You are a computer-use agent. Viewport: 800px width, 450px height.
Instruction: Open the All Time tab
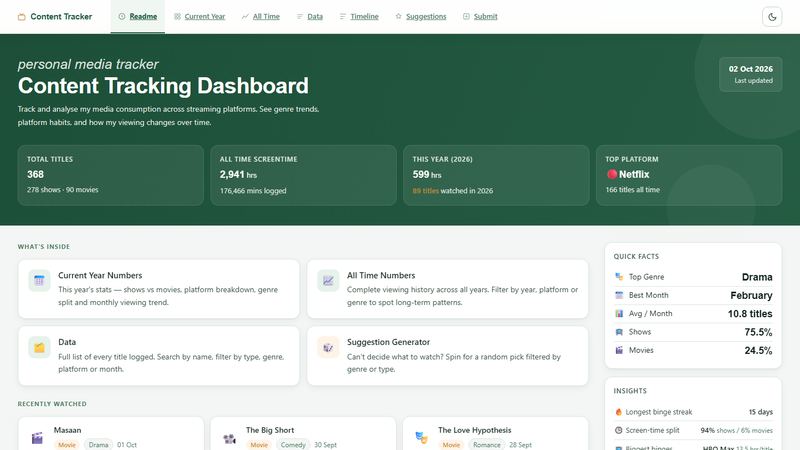point(261,16)
